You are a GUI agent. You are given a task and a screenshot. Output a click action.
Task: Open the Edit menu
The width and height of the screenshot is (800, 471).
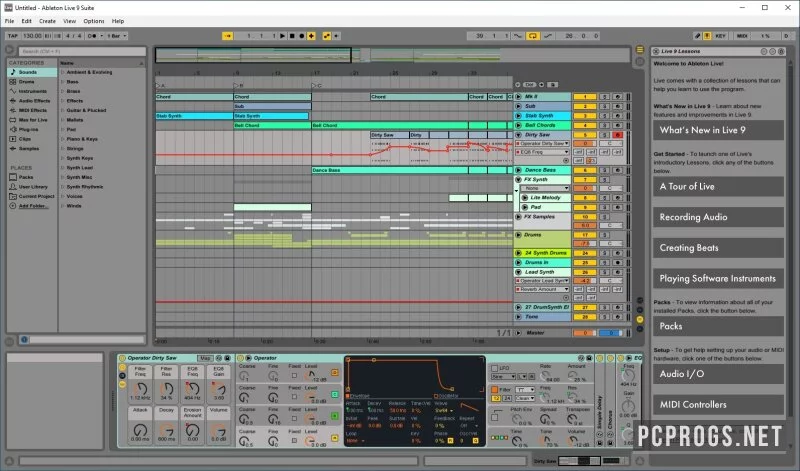27,21
